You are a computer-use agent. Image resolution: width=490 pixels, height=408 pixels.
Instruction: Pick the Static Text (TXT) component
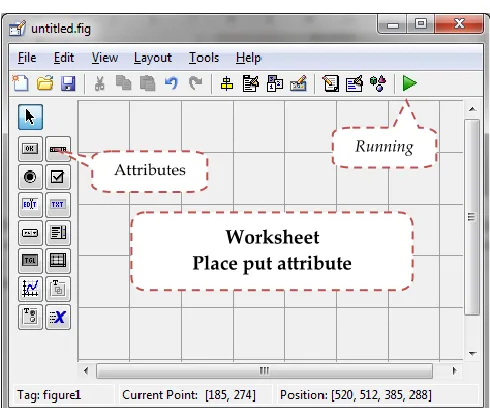58,205
